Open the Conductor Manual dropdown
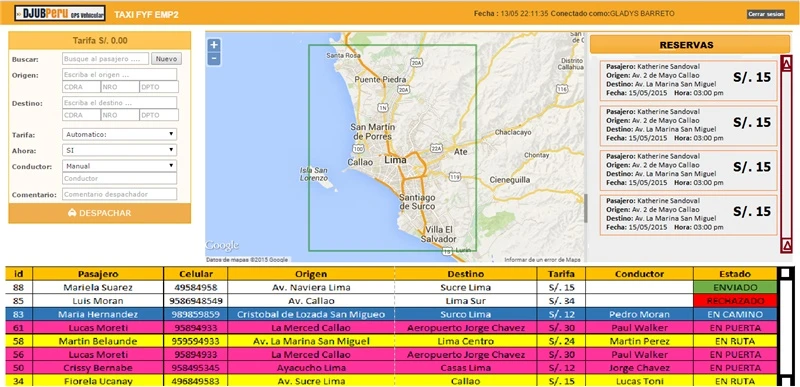The width and height of the screenshot is (800, 387). click(x=119, y=166)
